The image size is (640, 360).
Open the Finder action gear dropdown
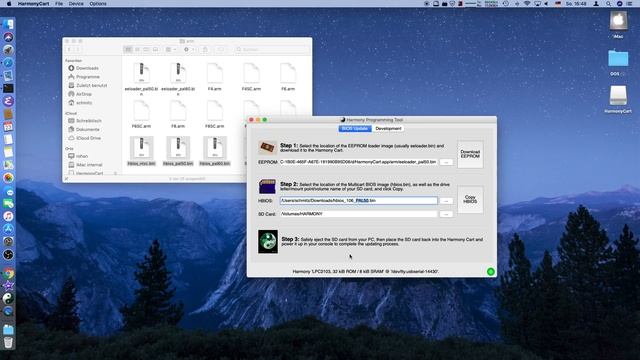coord(188,50)
